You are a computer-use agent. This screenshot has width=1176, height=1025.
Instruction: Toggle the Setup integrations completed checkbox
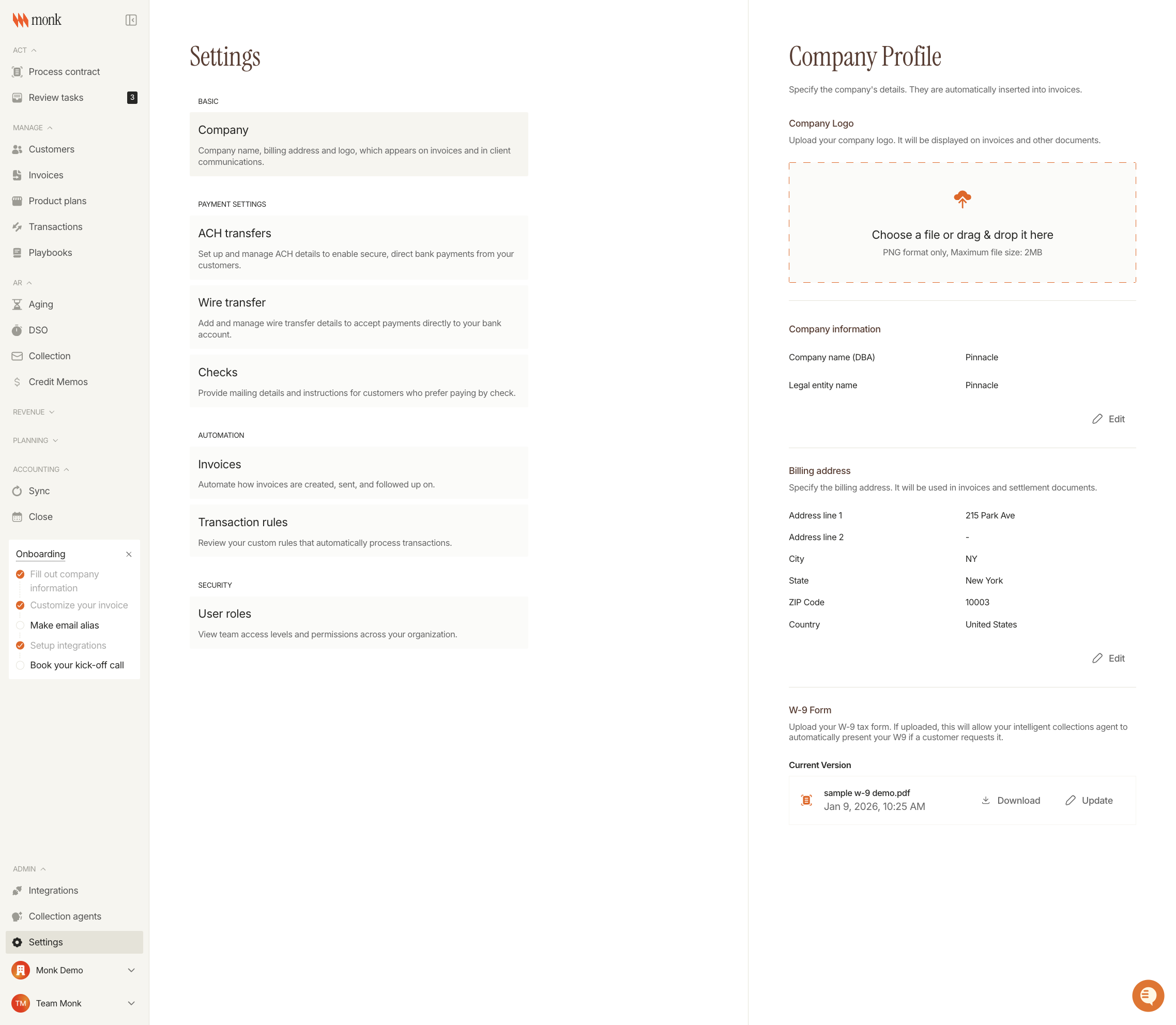point(21,645)
